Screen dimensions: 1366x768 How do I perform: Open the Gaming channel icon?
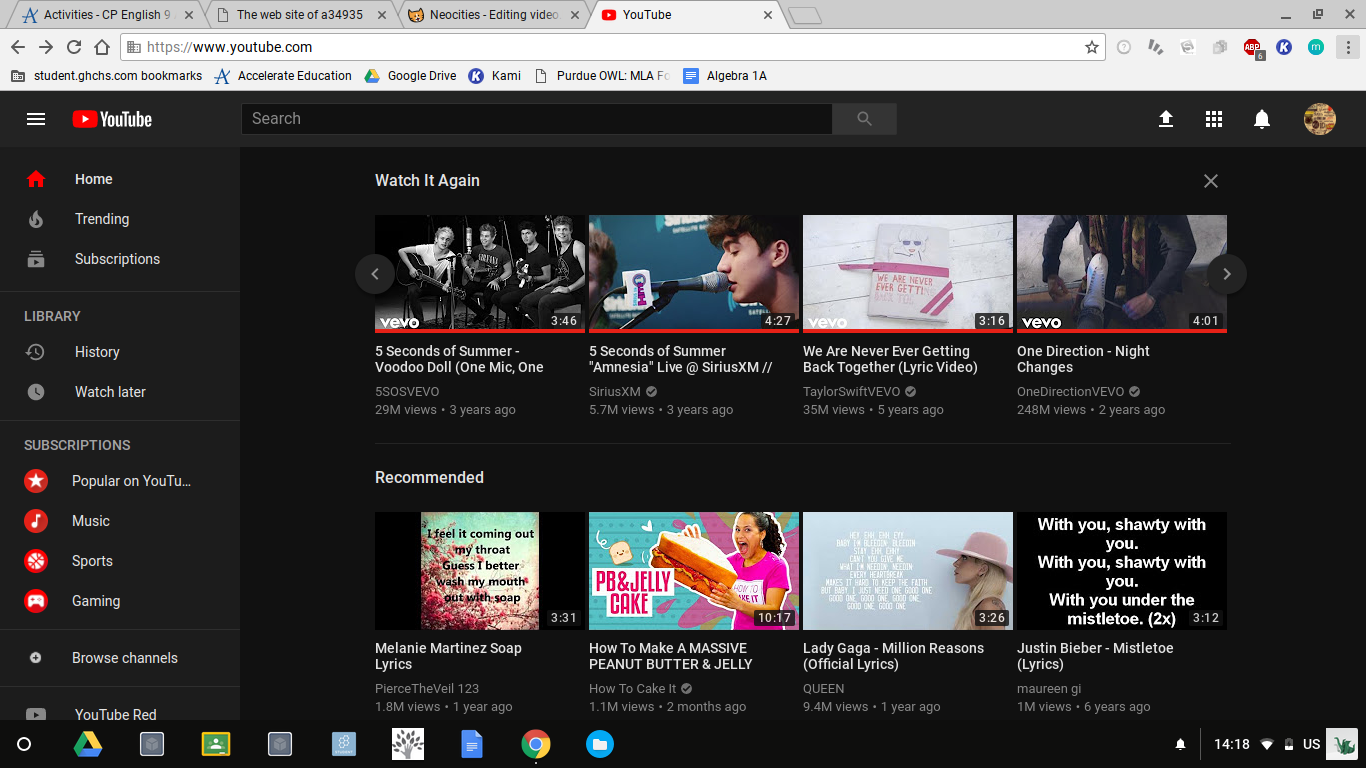(36, 601)
